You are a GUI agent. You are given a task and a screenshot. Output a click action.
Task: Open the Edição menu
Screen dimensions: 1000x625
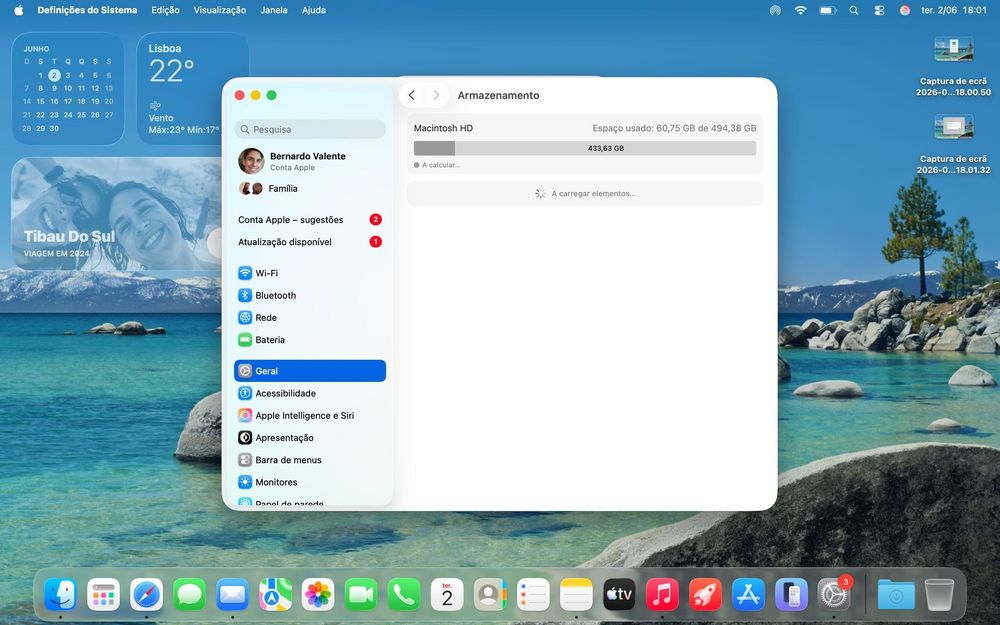pyautogui.click(x=165, y=10)
